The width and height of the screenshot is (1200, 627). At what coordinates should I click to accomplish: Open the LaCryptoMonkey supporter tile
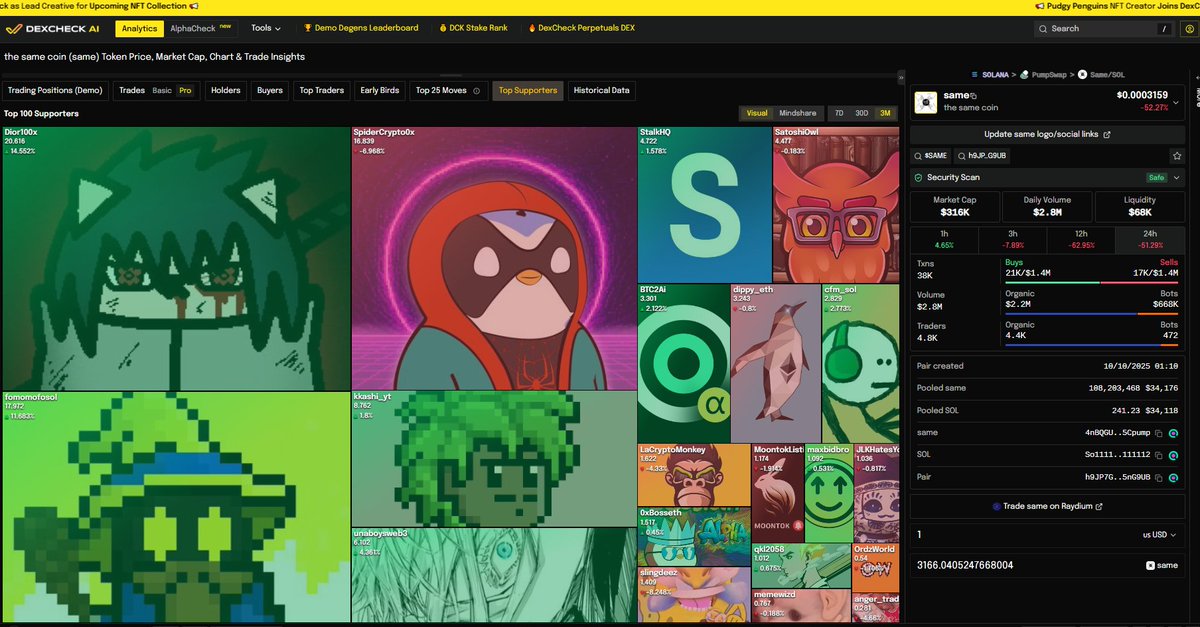(694, 474)
